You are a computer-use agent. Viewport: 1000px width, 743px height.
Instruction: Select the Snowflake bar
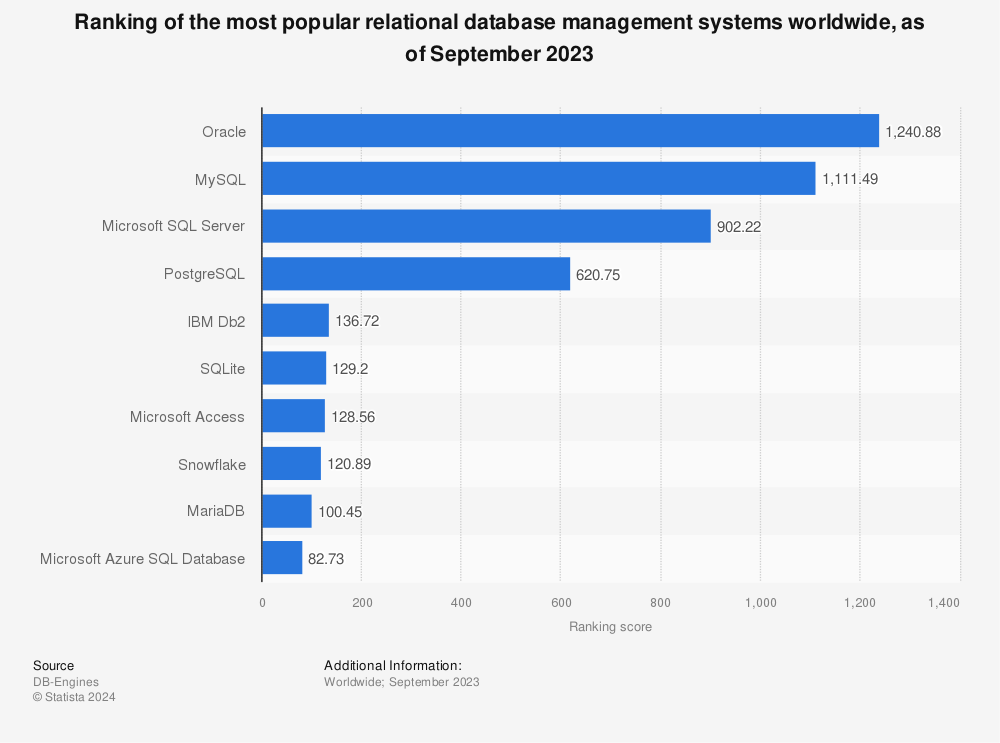(292, 464)
